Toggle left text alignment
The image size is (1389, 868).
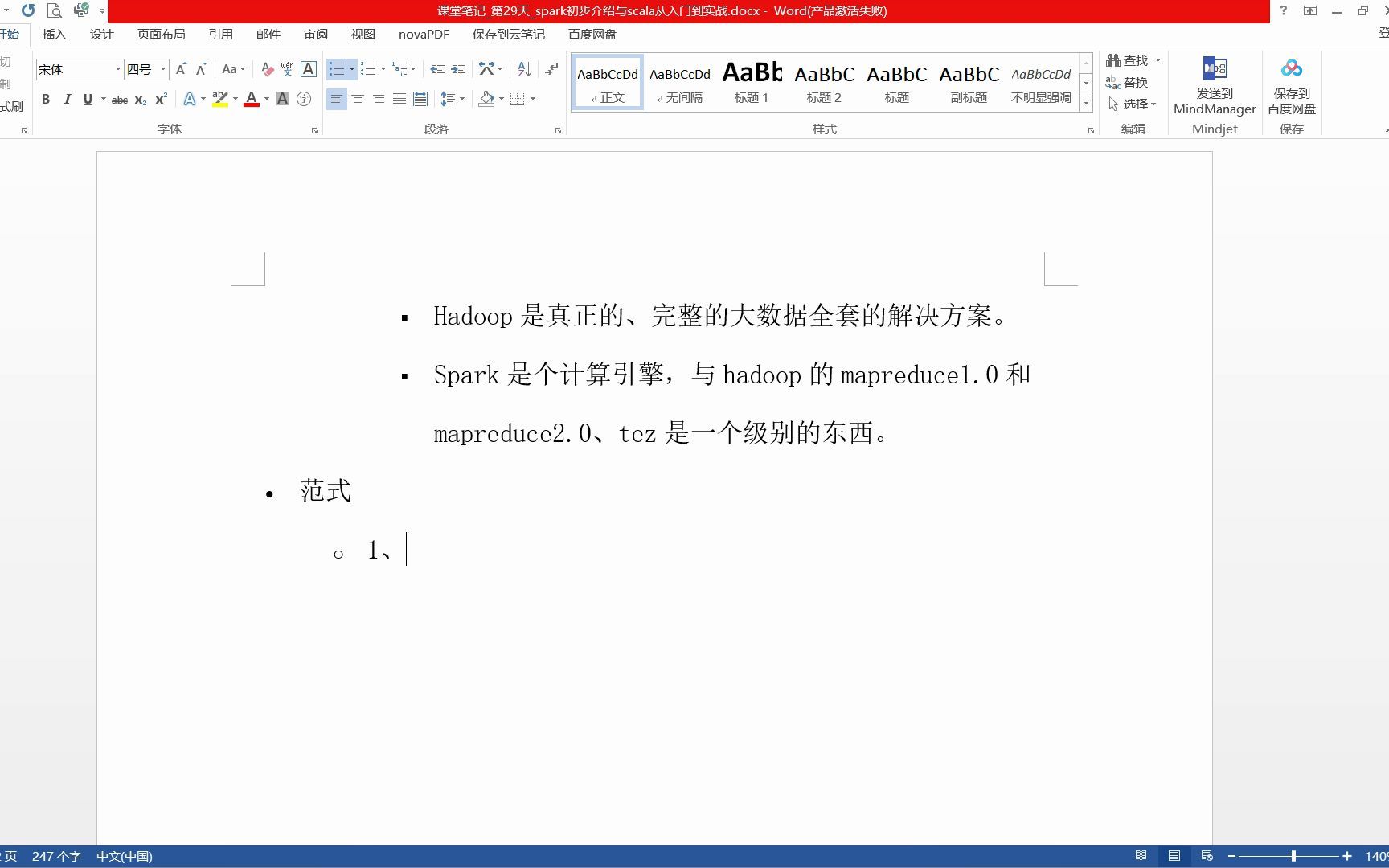click(337, 99)
